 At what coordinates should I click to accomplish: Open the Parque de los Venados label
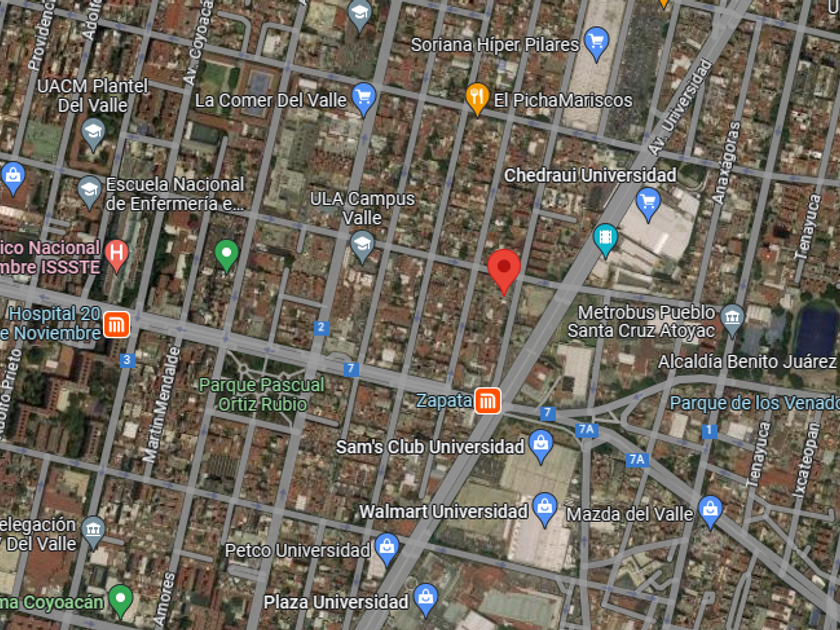point(754,403)
